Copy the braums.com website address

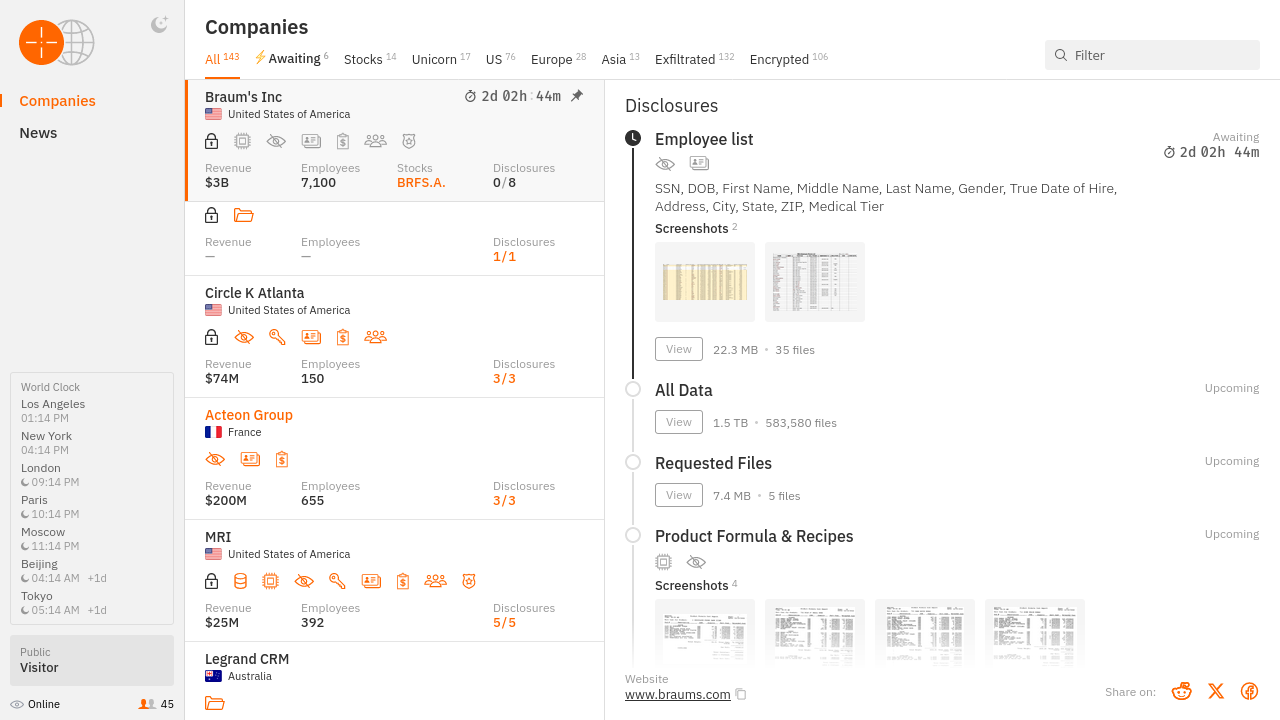tap(741, 694)
